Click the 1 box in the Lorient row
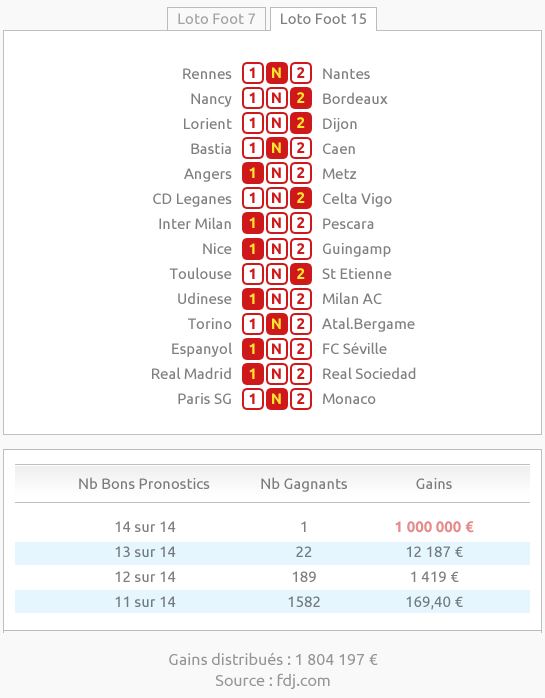 pyautogui.click(x=252, y=123)
